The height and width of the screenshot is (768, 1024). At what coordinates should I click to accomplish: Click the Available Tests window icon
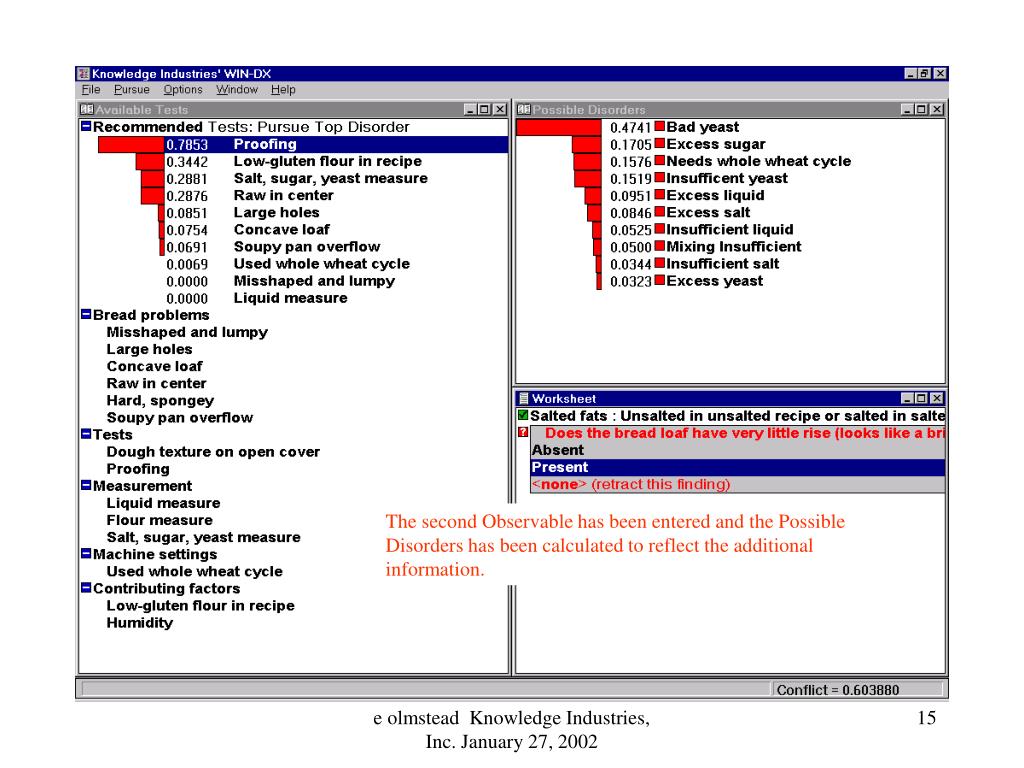pyautogui.click(x=87, y=110)
